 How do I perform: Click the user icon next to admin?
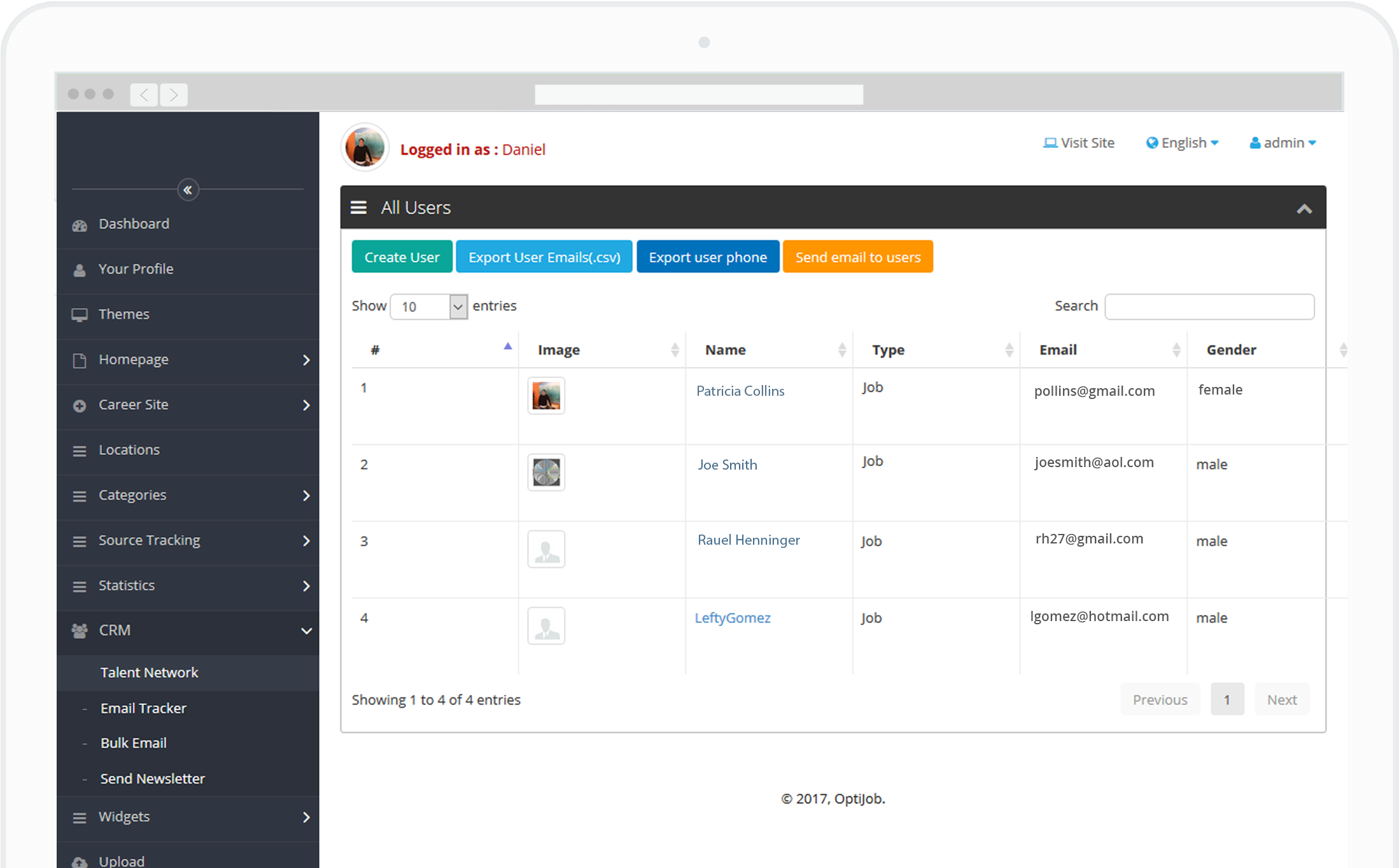coord(1255,143)
